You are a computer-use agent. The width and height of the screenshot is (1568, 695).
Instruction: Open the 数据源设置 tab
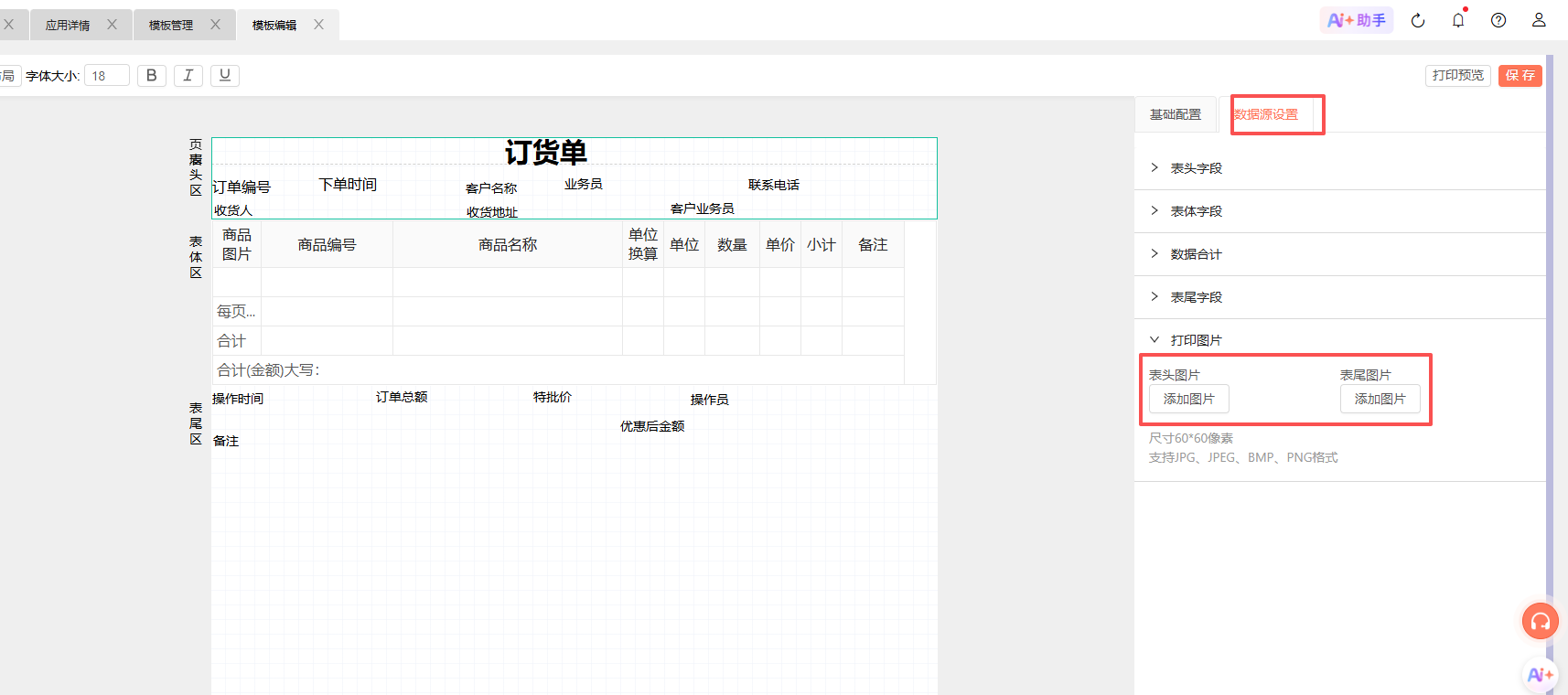(x=1265, y=114)
